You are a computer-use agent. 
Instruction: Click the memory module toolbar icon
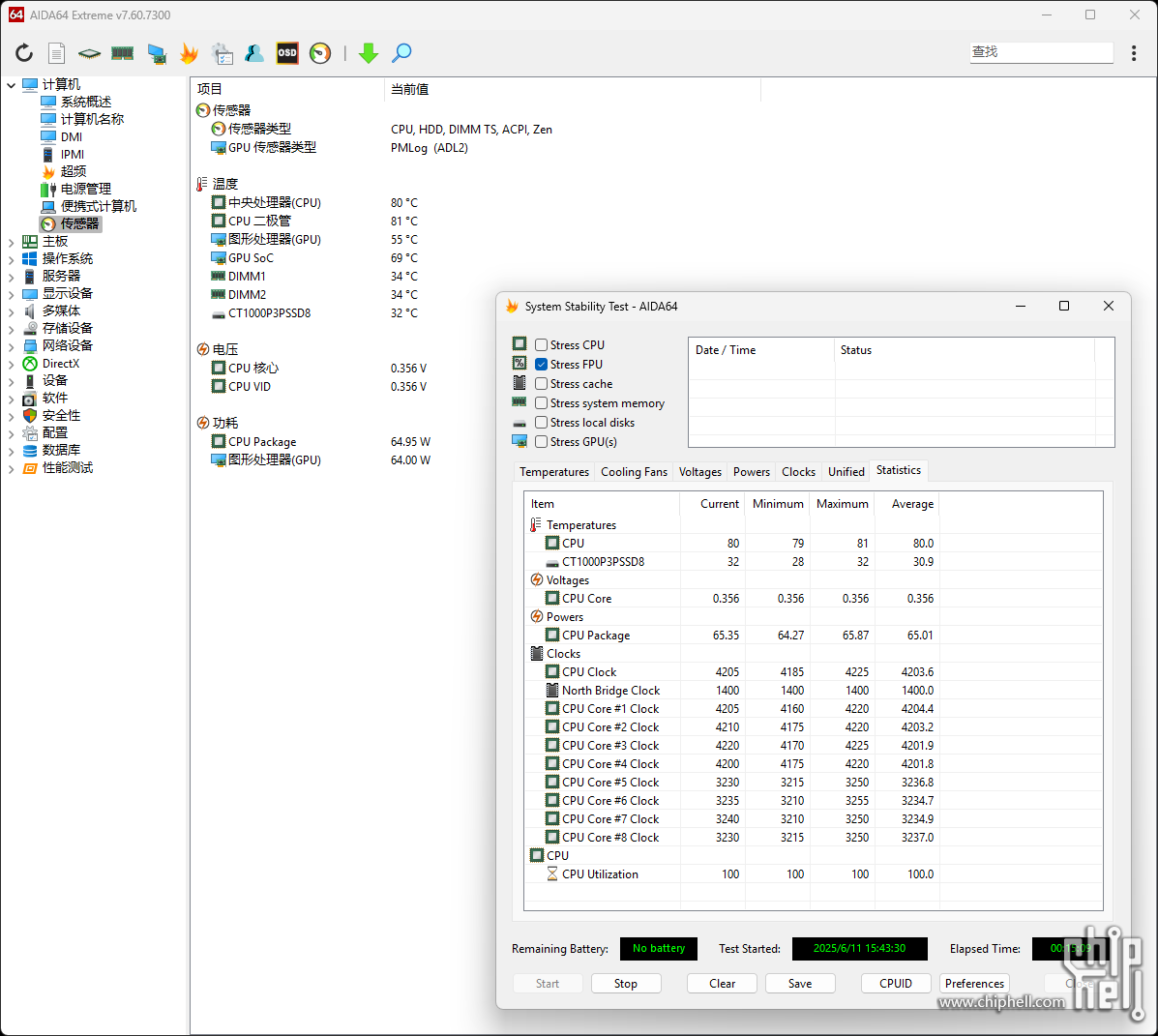pos(123,53)
